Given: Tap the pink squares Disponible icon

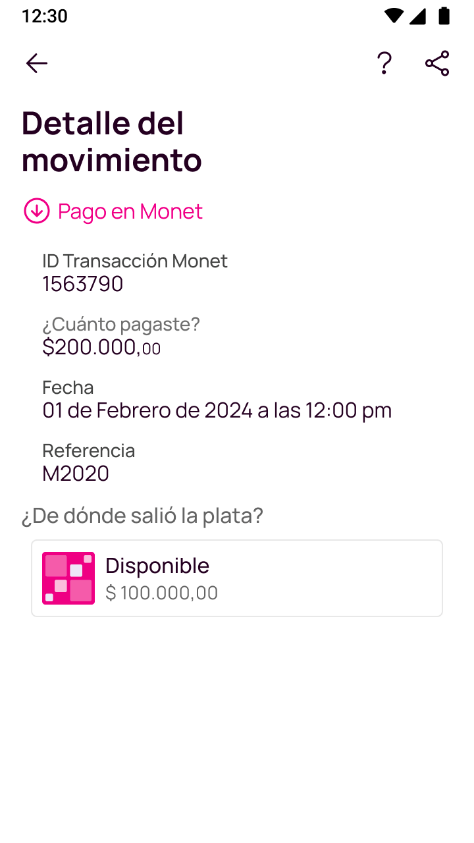Looking at the screenshot, I should [68, 578].
